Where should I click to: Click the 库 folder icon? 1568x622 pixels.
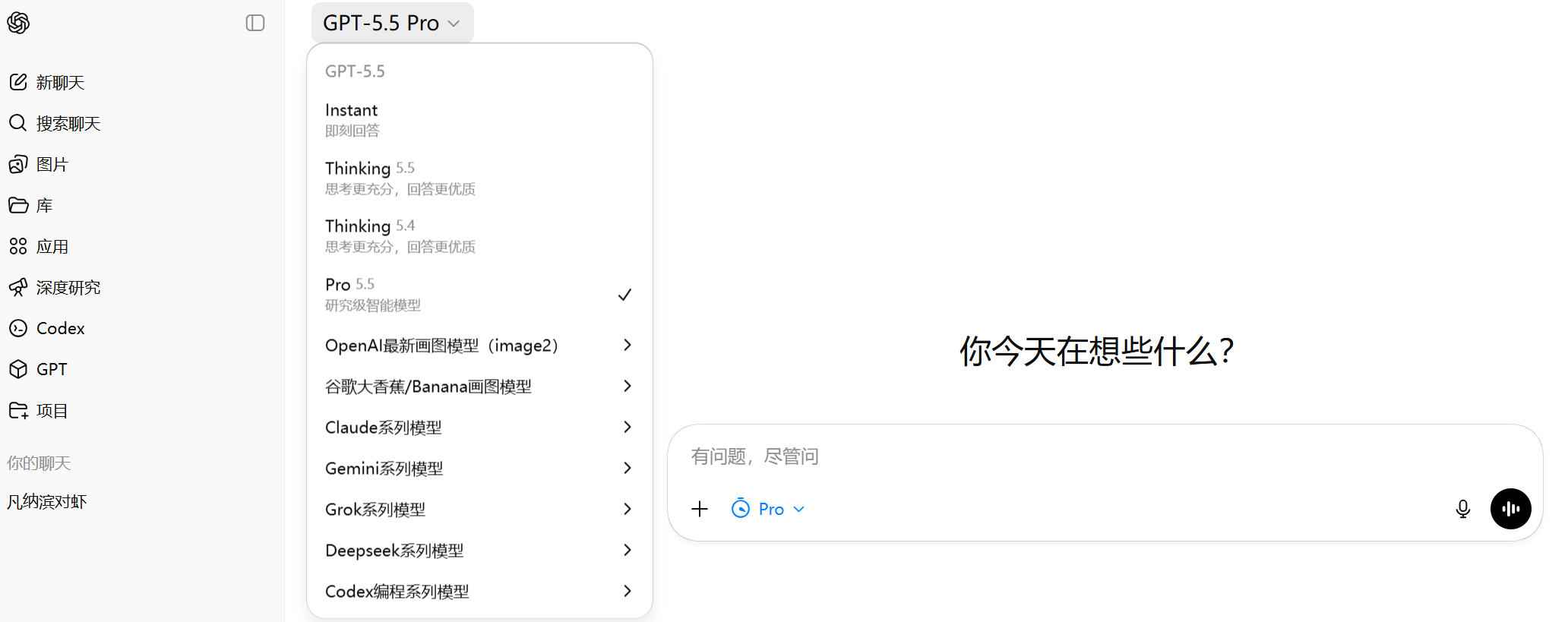(x=18, y=205)
